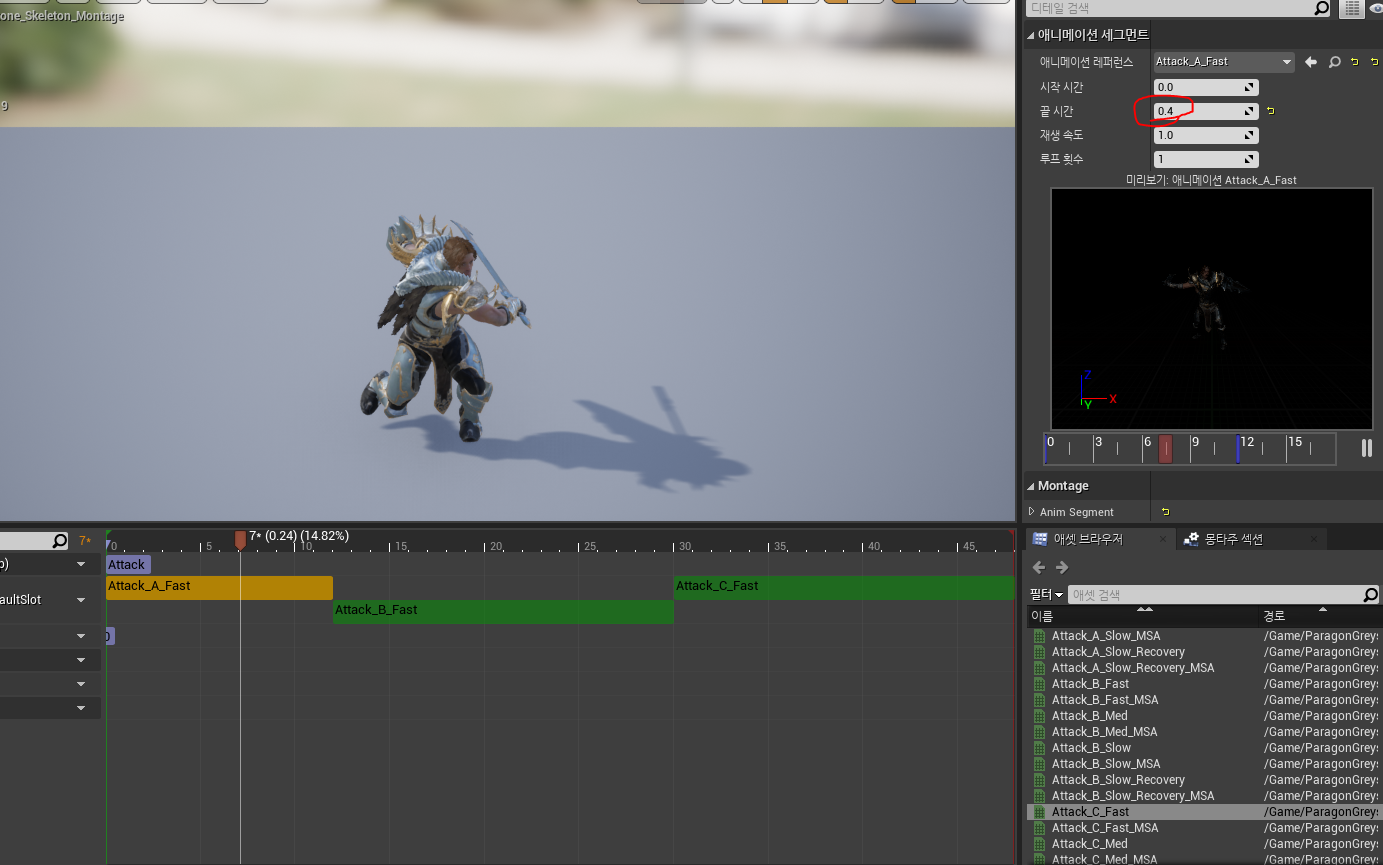Open the Attack_A_Fast animation reference dropdown
Viewport: 1383px width, 865px height.
[x=1224, y=62]
